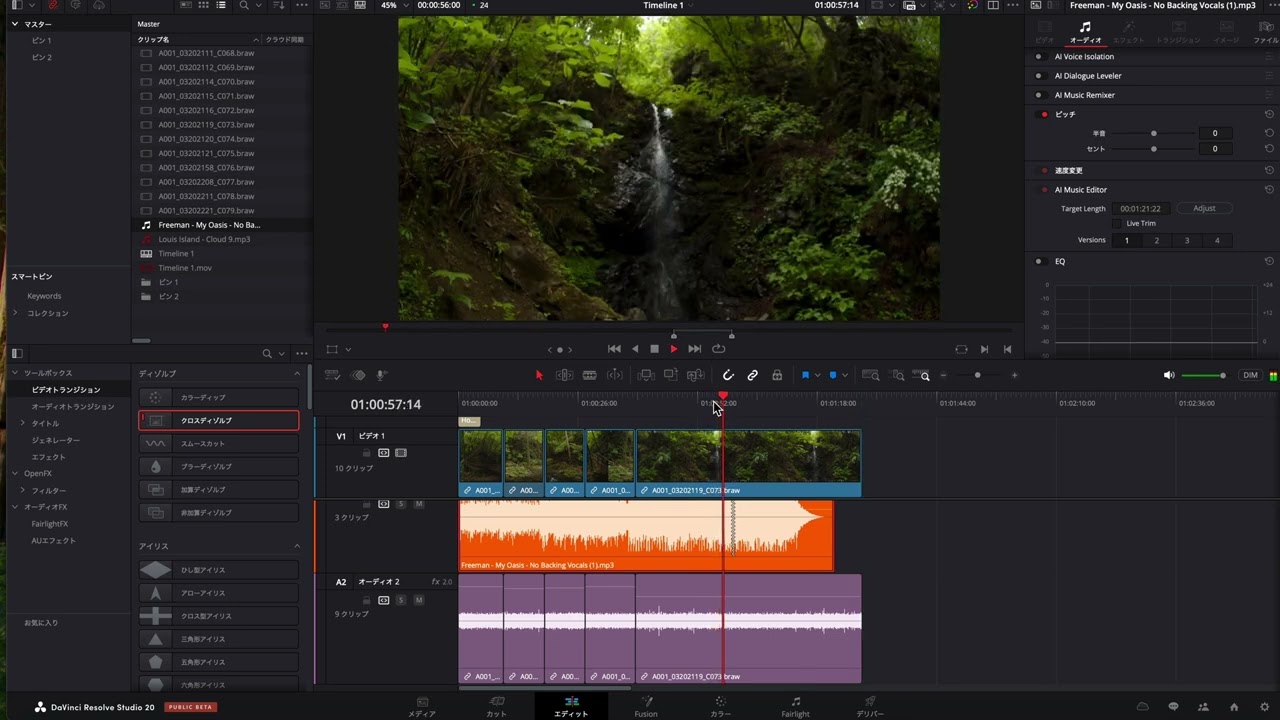Toggle the Linked Selection chain icon
The width and height of the screenshot is (1280, 720).
tap(753, 375)
